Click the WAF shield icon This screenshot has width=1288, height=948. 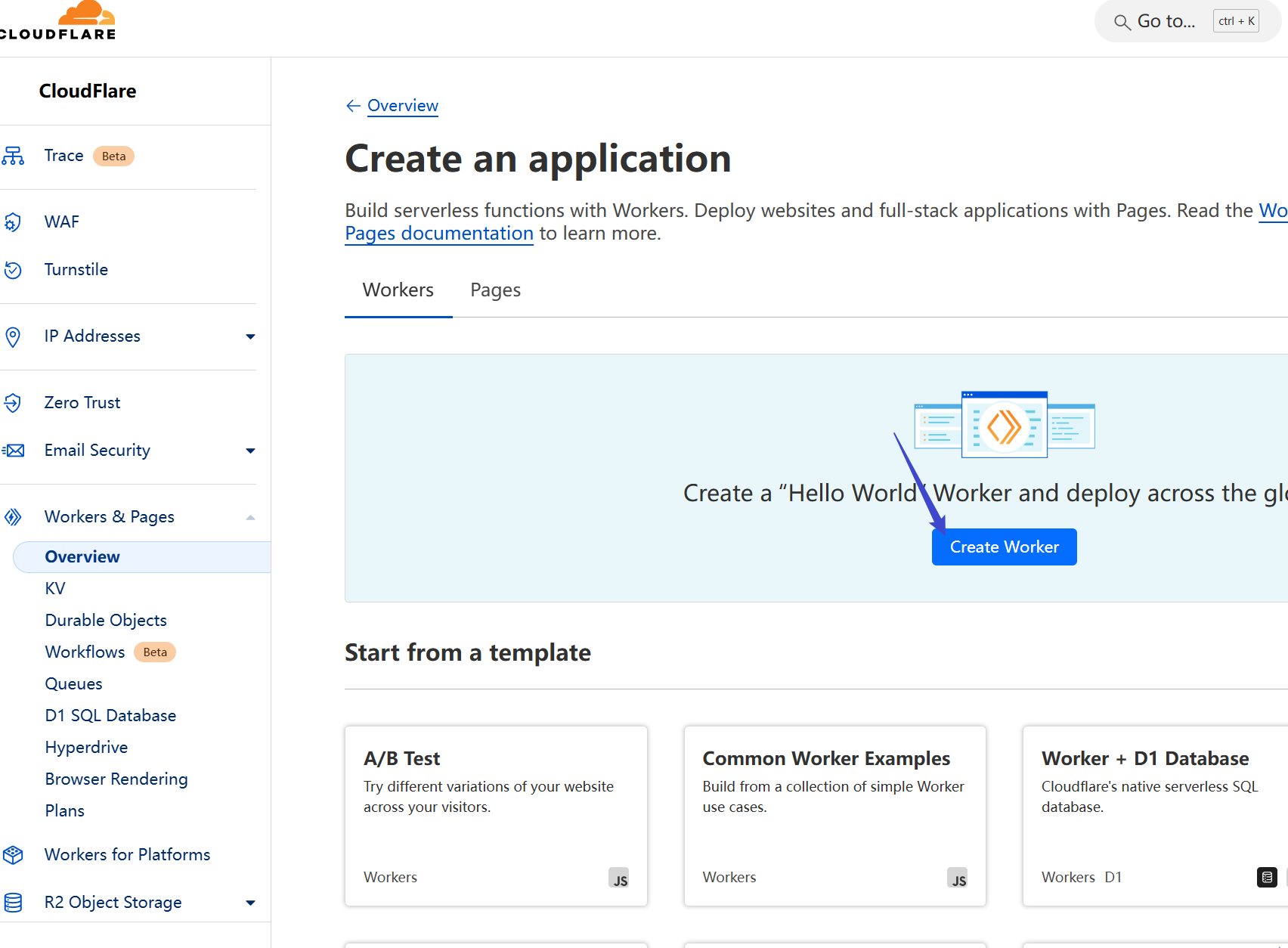13,222
